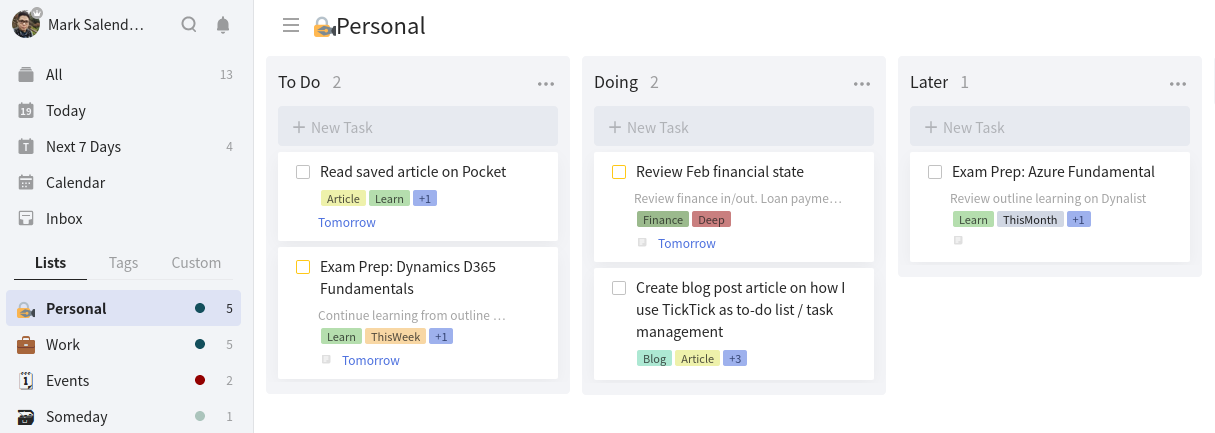Switch to the Tags tab
The width and height of the screenshot is (1215, 433).
124,263
